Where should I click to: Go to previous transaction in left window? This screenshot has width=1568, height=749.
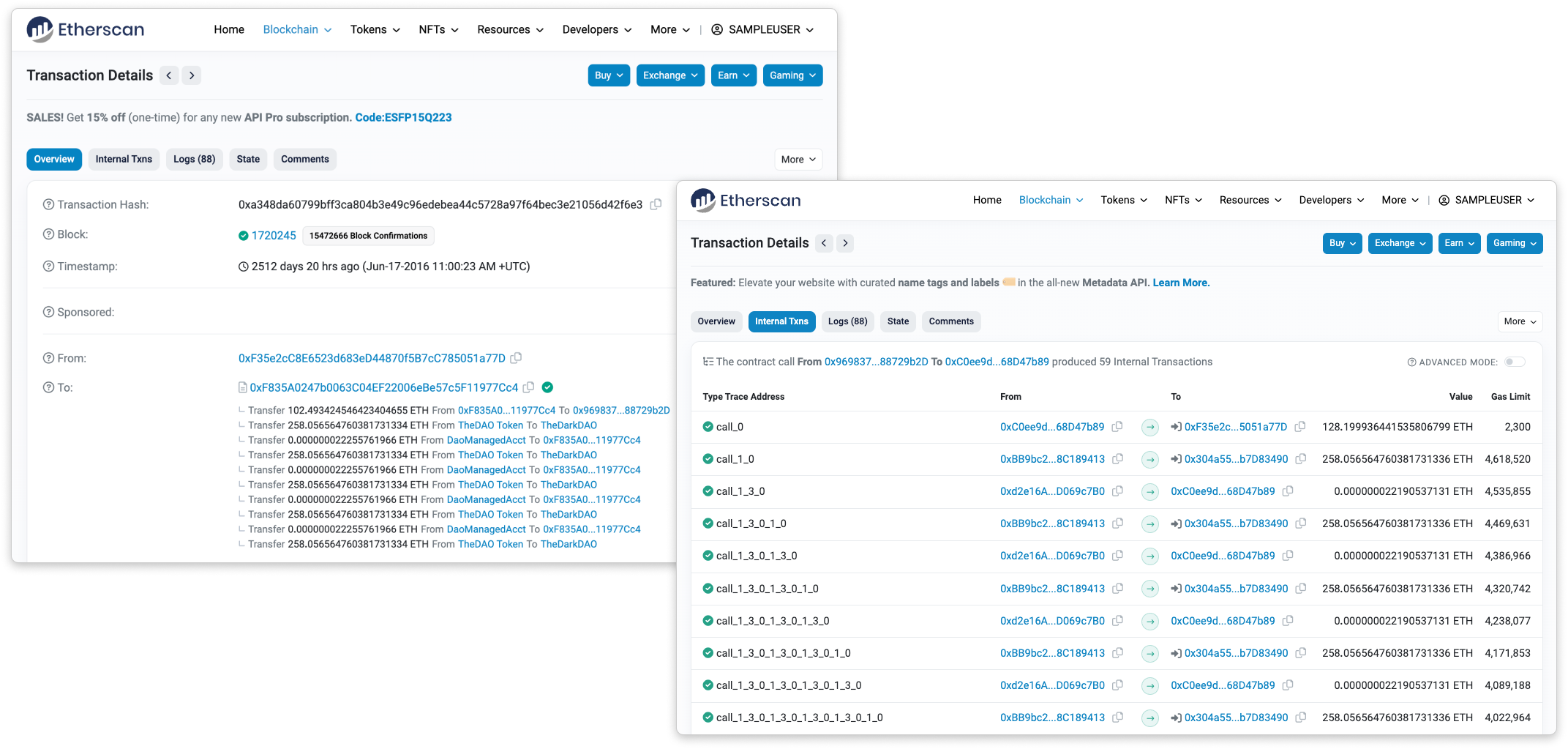coord(169,75)
